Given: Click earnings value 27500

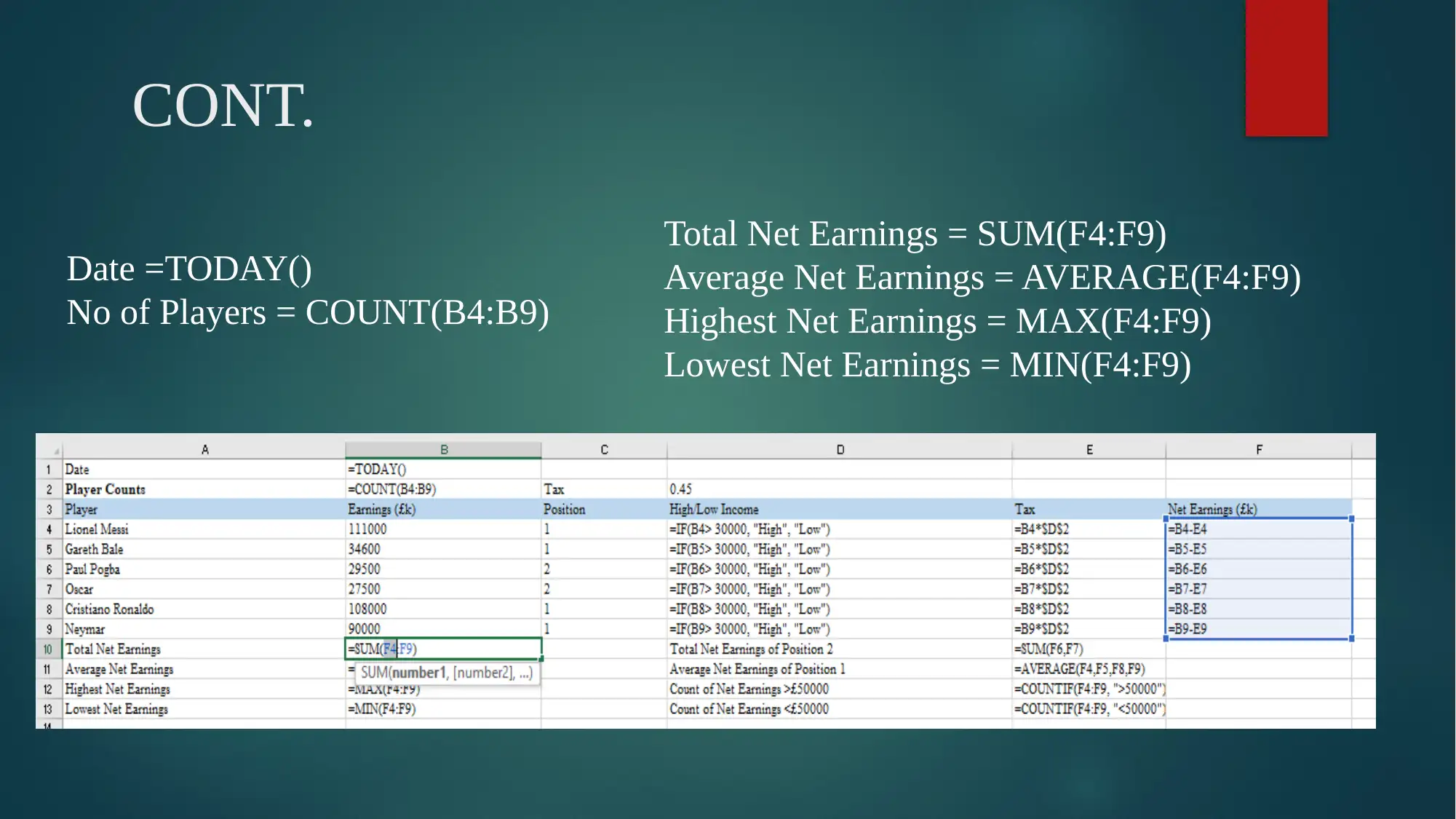Looking at the screenshot, I should (x=443, y=589).
